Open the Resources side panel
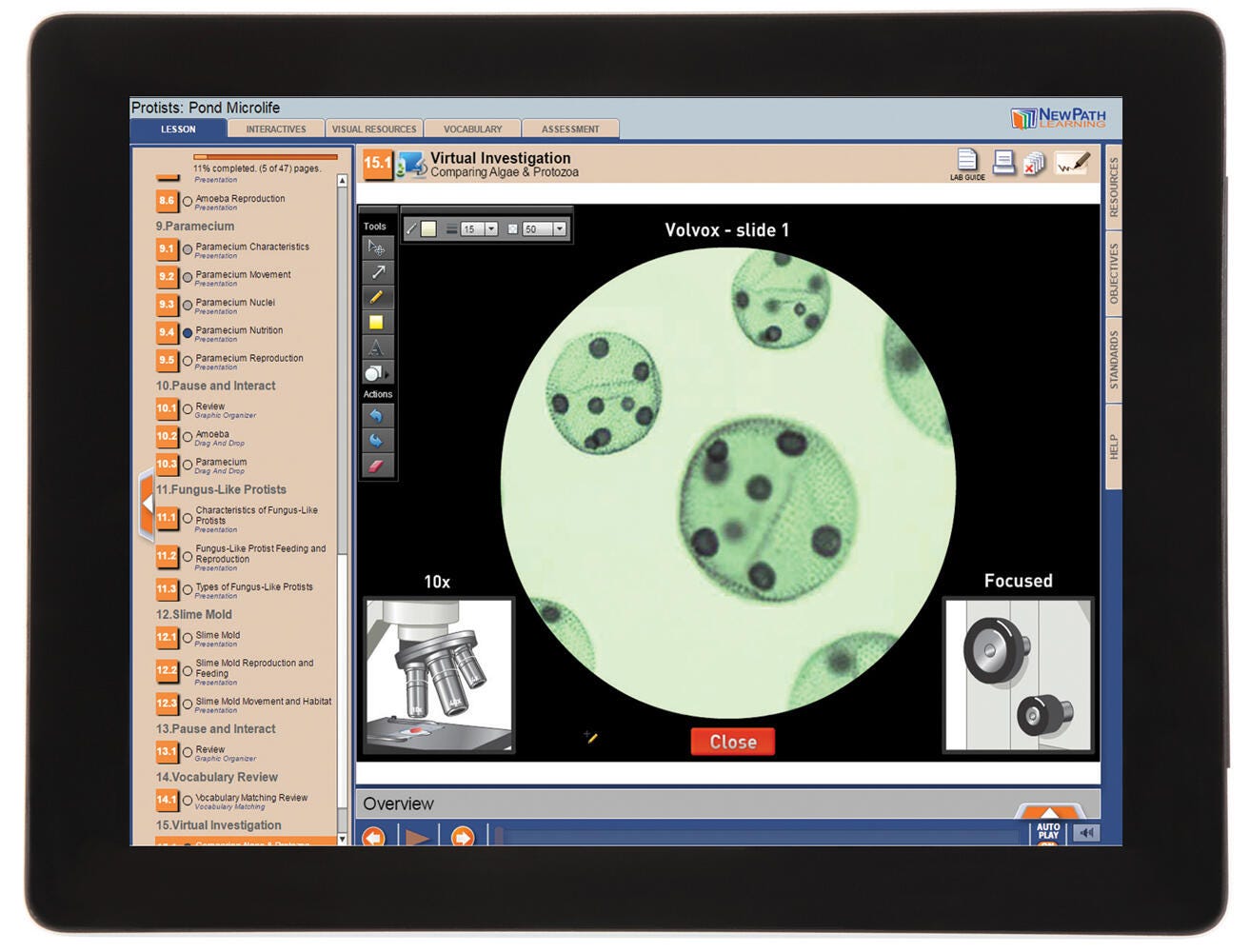 [x=1113, y=187]
